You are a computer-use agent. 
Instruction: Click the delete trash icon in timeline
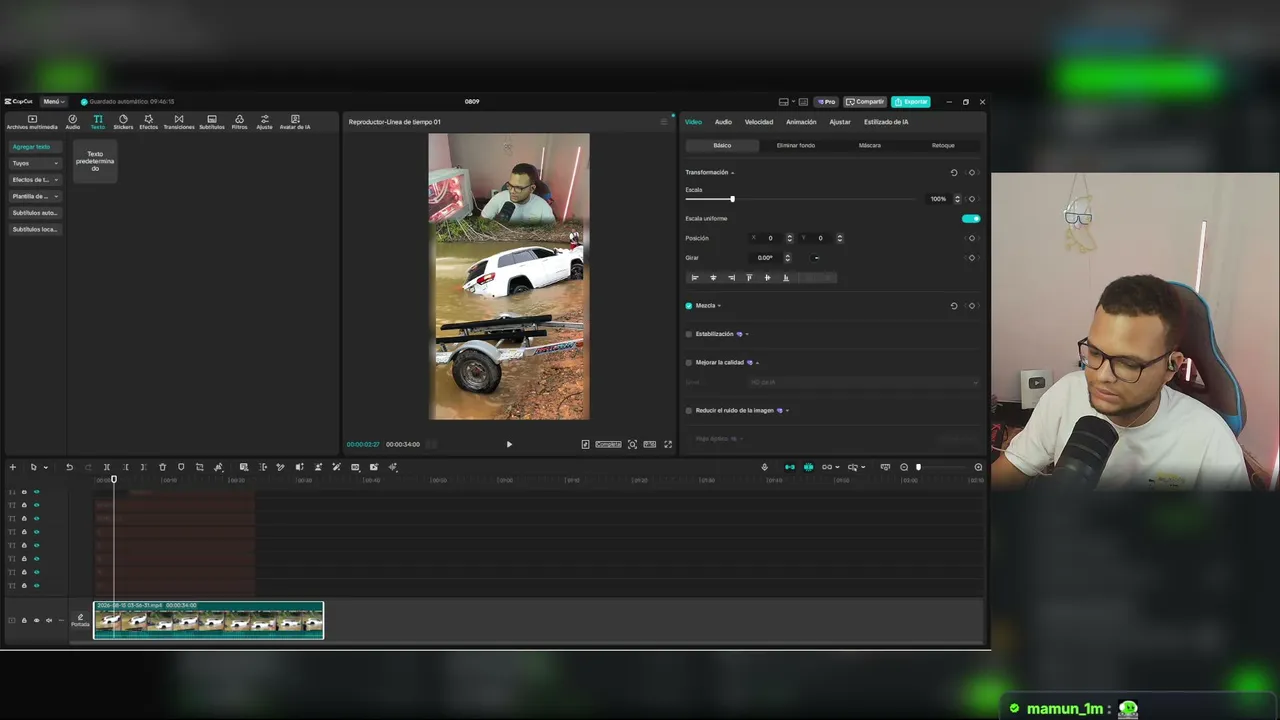[x=162, y=467]
